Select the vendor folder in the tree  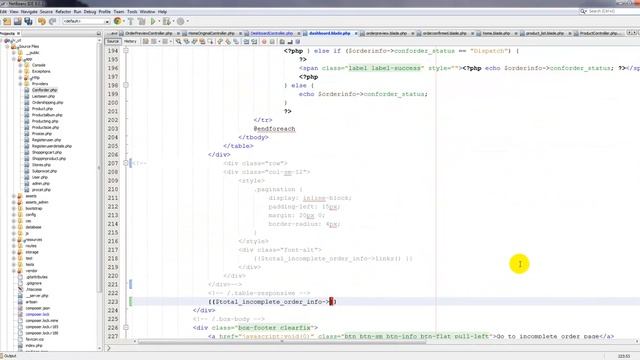tap(31, 271)
